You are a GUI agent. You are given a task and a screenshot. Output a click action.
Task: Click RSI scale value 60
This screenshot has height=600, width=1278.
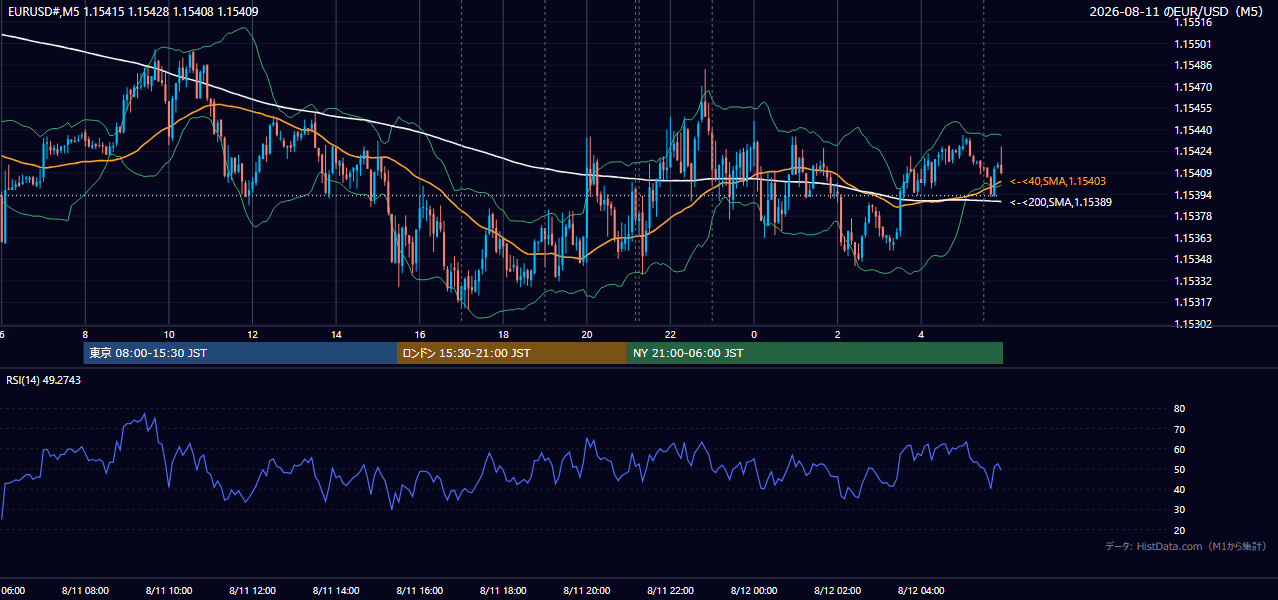coord(1179,449)
